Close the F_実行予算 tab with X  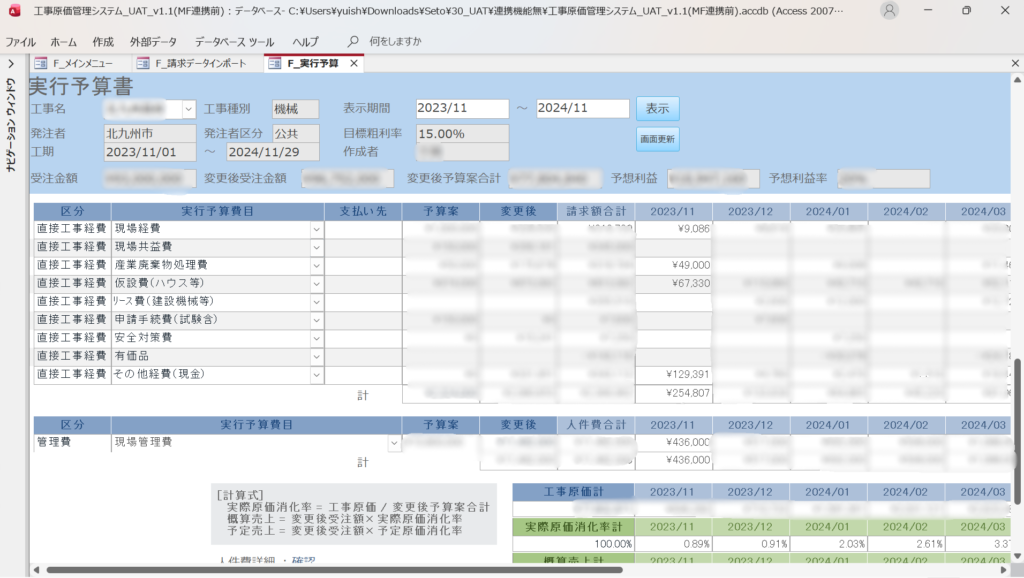click(354, 64)
